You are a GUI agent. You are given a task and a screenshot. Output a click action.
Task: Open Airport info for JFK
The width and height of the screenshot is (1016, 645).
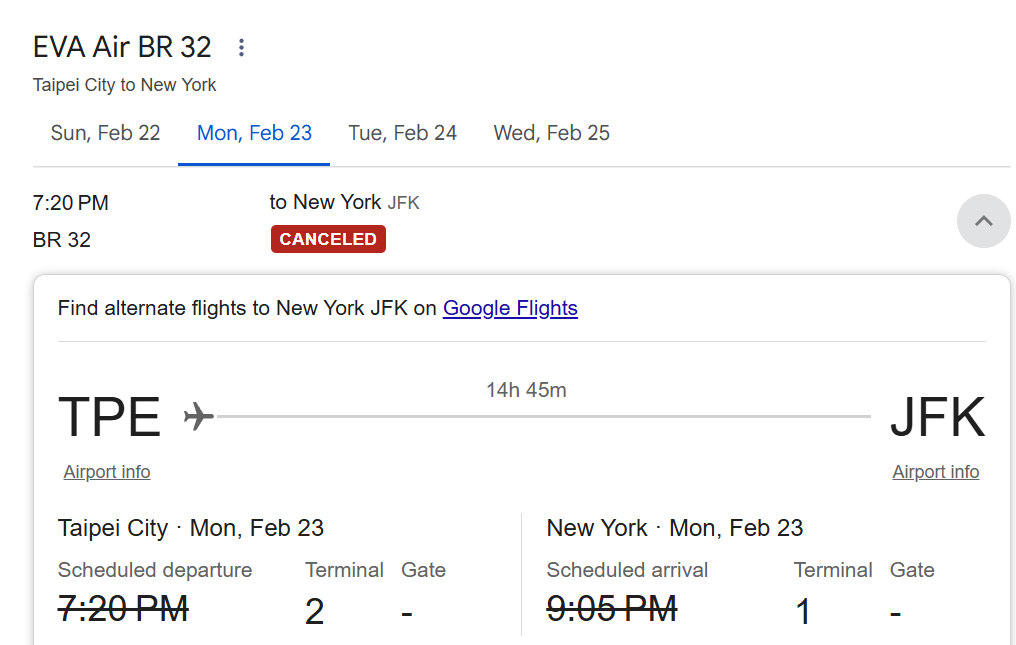[x=936, y=472]
